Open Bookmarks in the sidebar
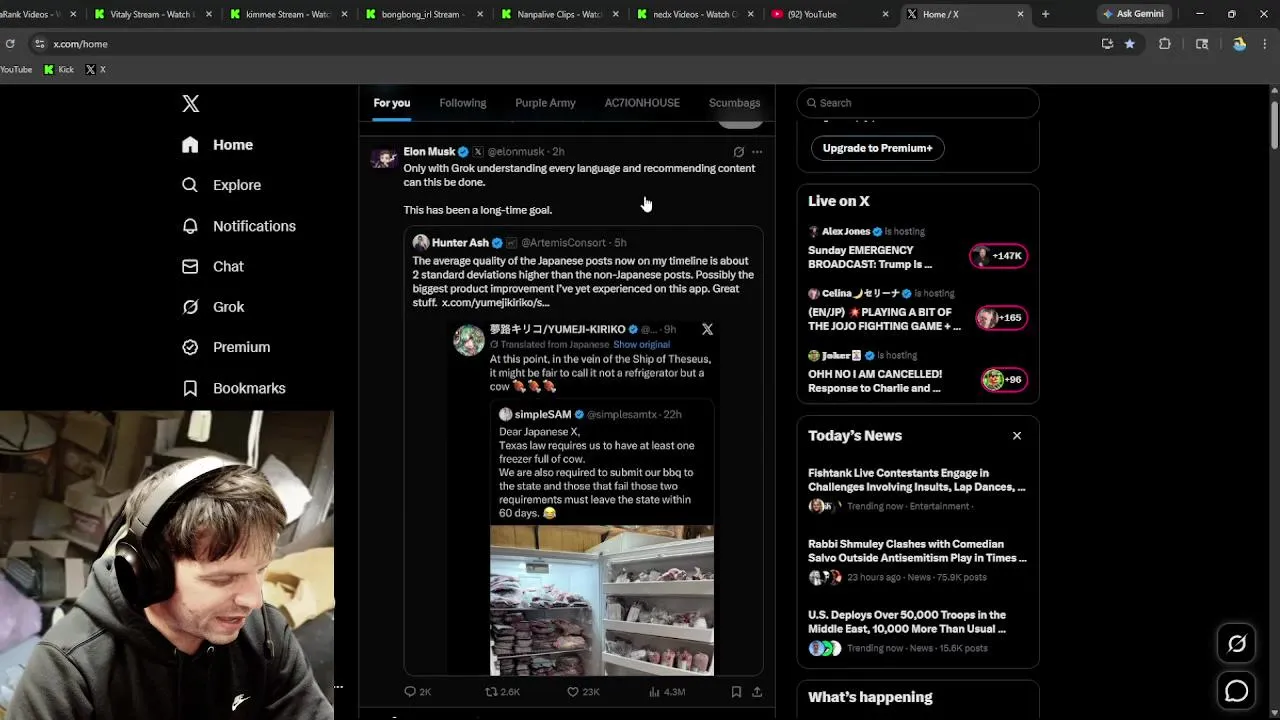 pyautogui.click(x=234, y=388)
